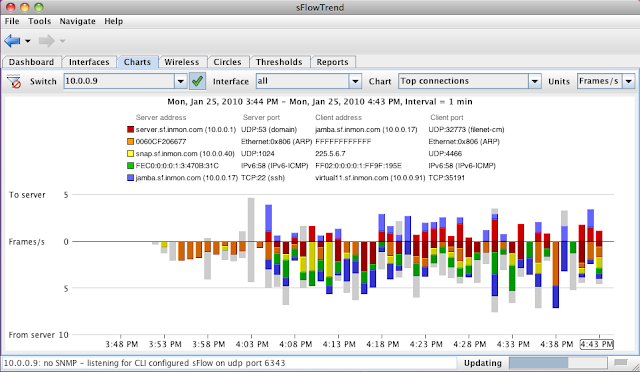Image resolution: width=640 pixels, height=372 pixels.
Task: Switch to the Dashboard tab
Action: 31,62
